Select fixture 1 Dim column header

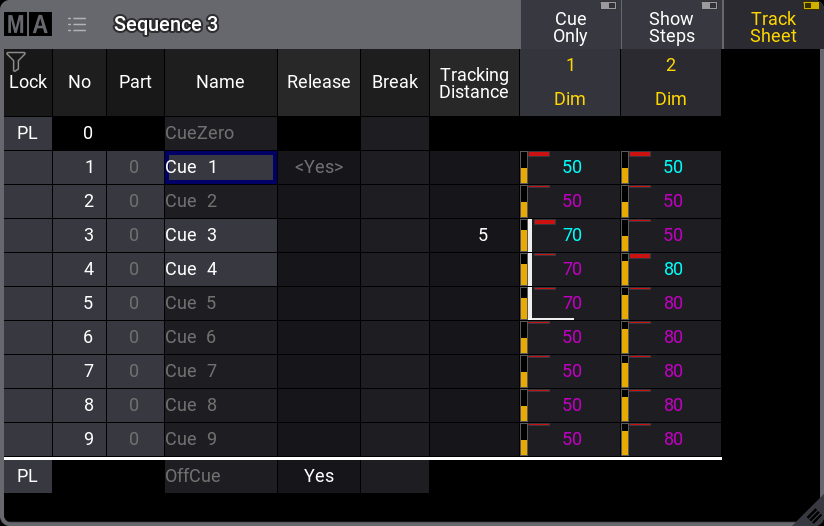click(570, 82)
